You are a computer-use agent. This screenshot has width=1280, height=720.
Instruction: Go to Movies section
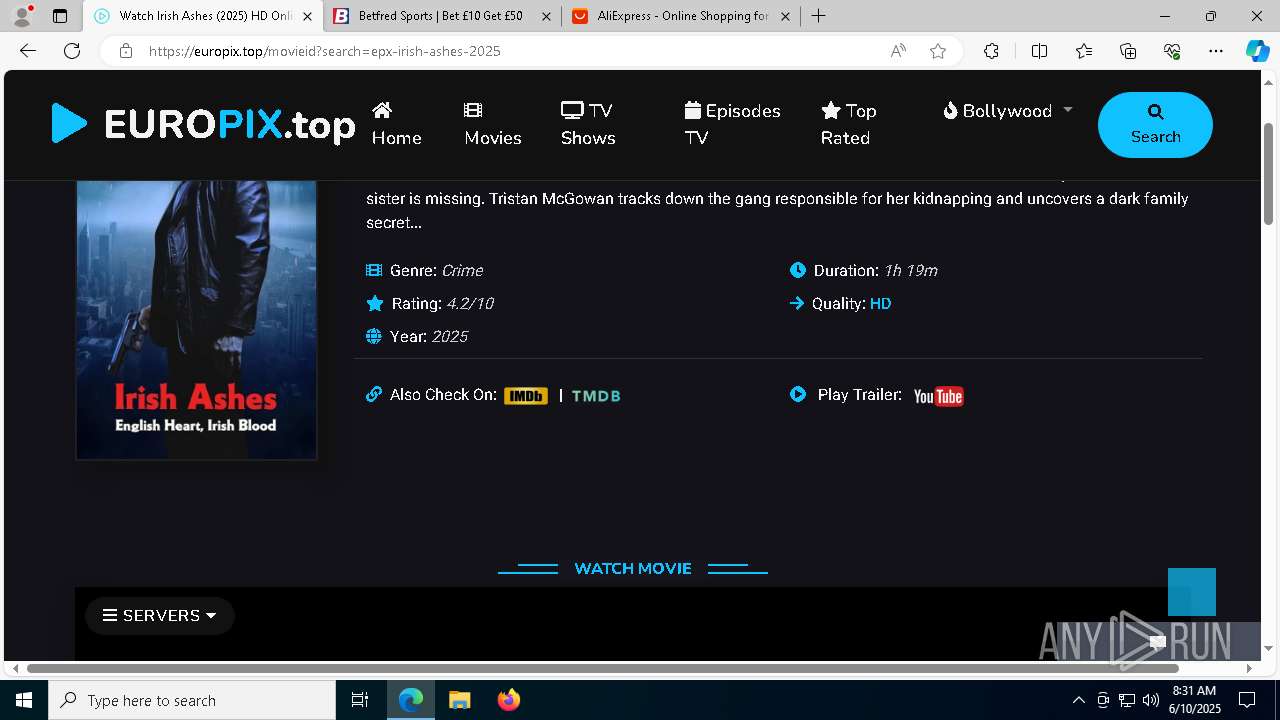[x=492, y=124]
